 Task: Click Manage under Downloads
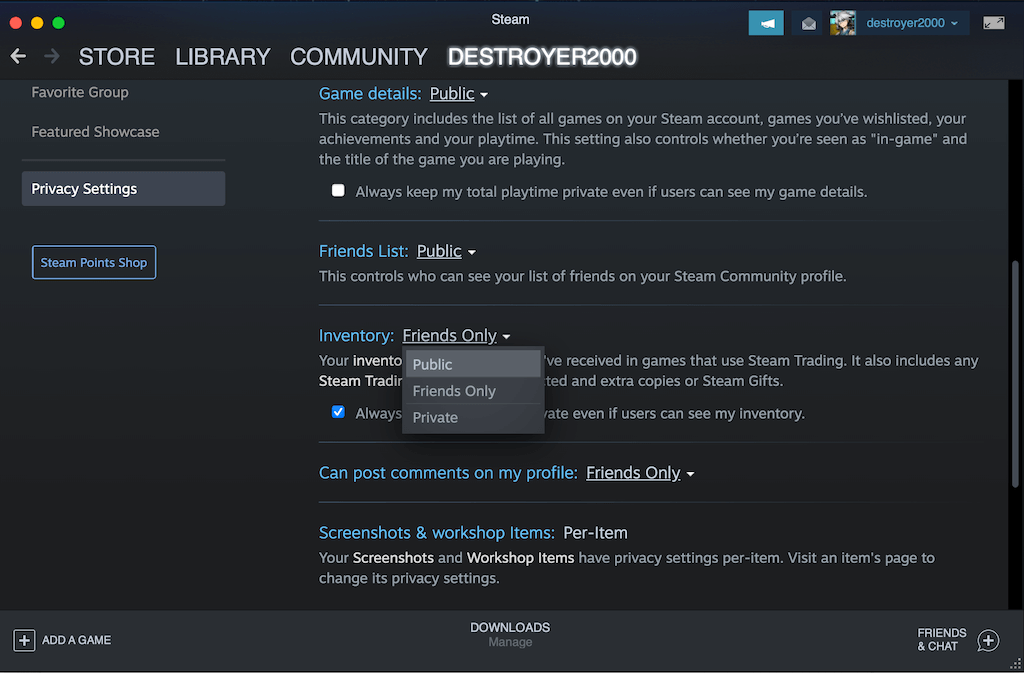coord(510,643)
